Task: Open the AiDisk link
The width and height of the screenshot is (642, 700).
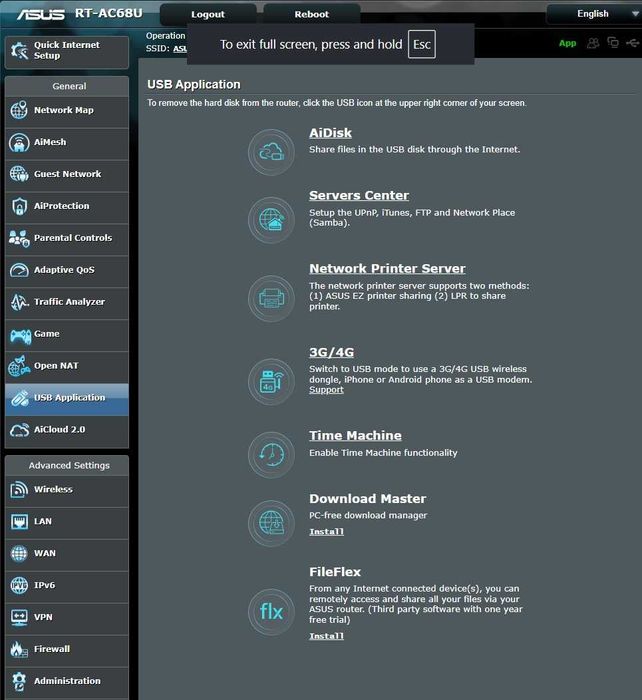Action: [x=330, y=133]
